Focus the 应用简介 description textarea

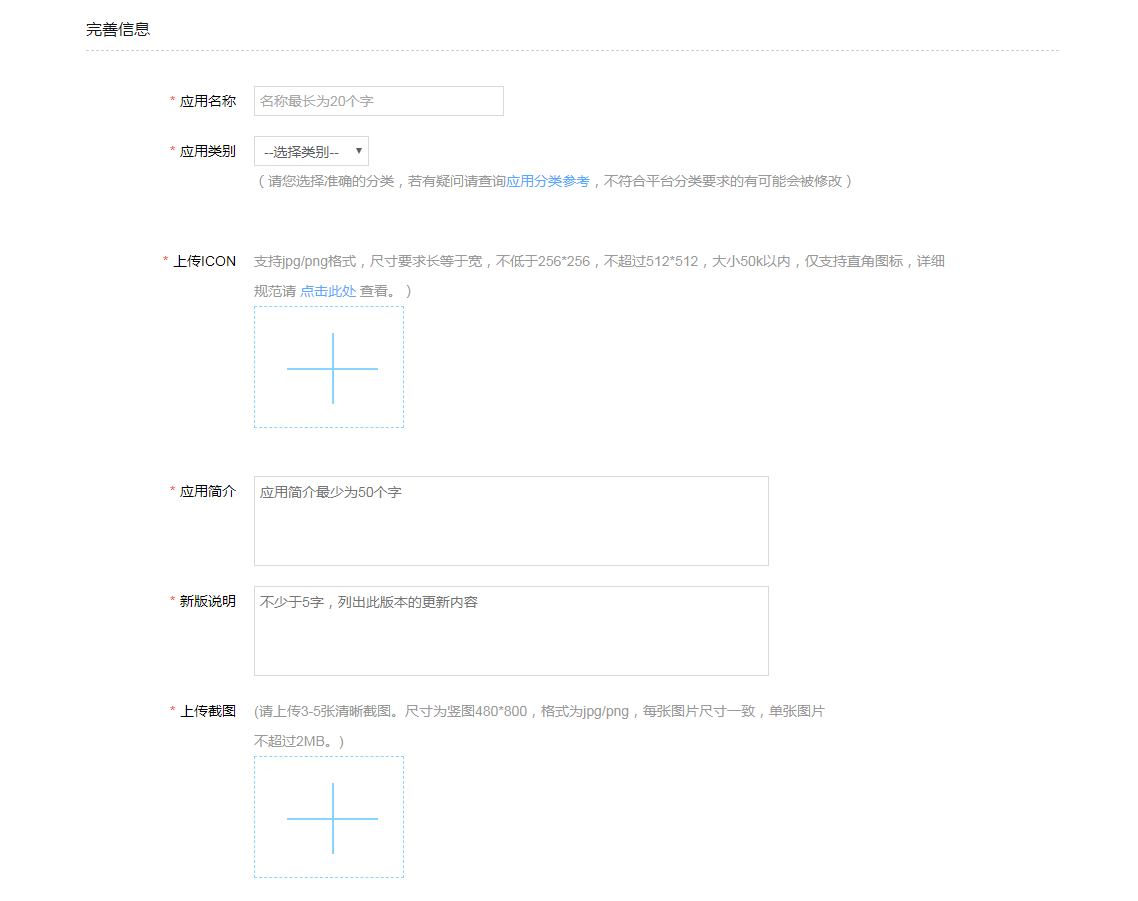511,520
